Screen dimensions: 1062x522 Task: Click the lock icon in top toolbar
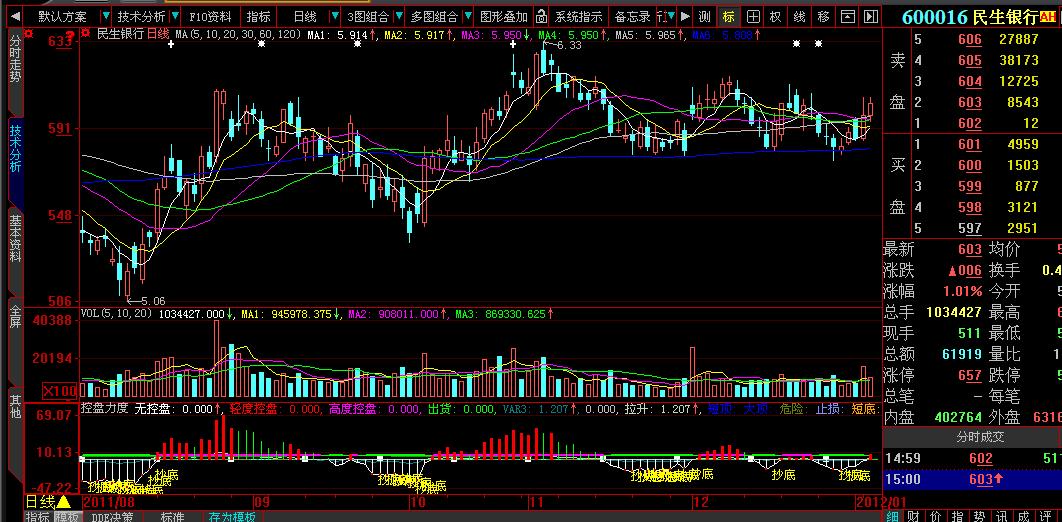(x=542, y=17)
